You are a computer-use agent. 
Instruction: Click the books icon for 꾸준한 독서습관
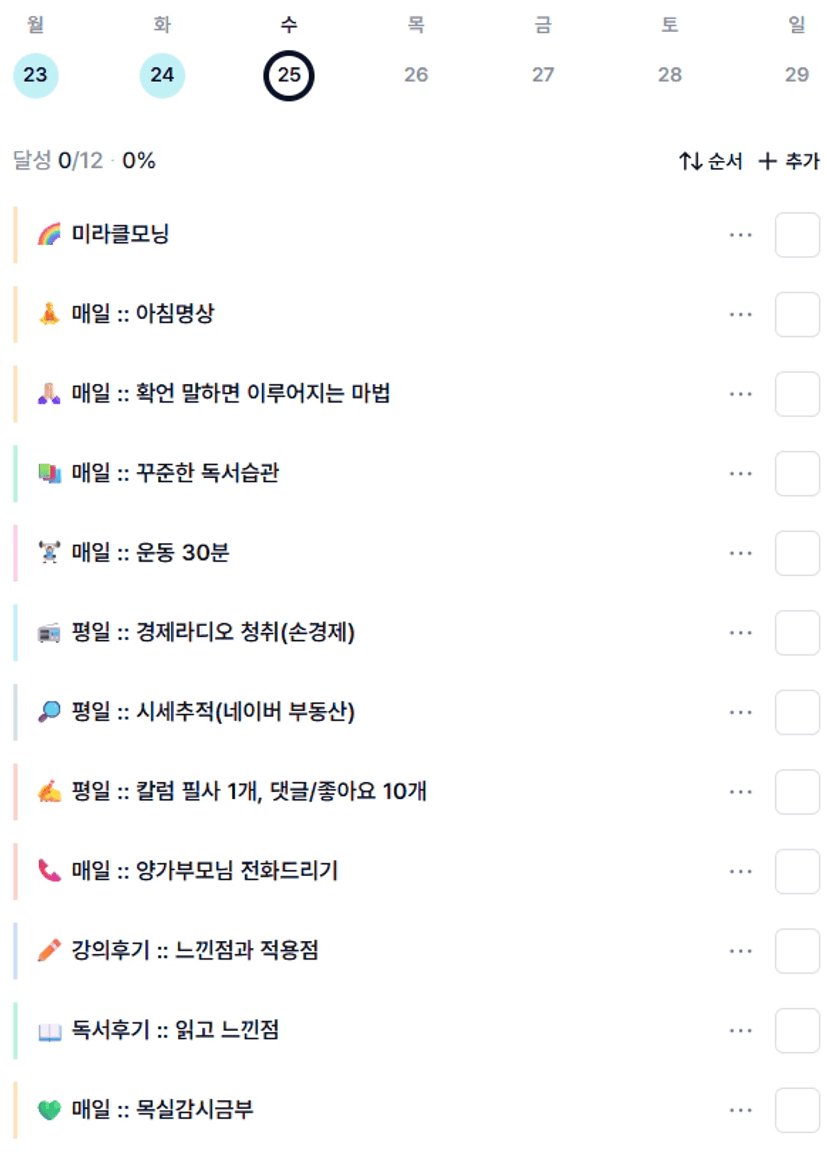[49, 473]
